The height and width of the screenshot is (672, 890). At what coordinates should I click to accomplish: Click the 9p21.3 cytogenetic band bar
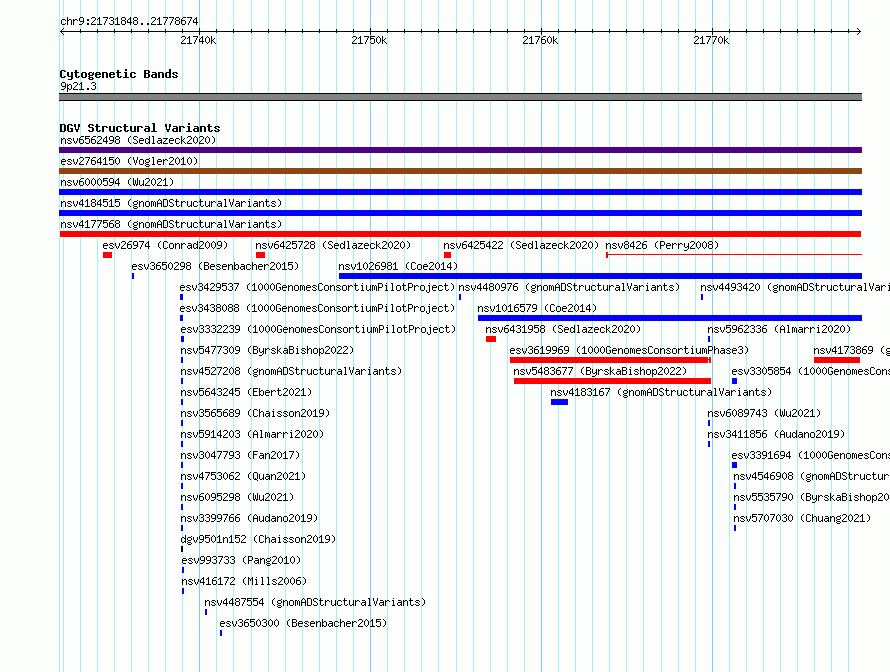pos(460,97)
